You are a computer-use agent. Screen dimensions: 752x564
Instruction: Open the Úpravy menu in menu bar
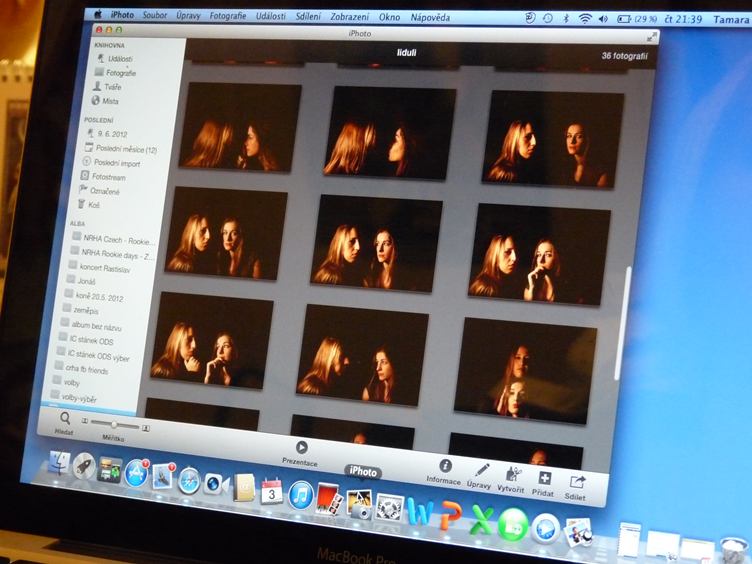188,16
